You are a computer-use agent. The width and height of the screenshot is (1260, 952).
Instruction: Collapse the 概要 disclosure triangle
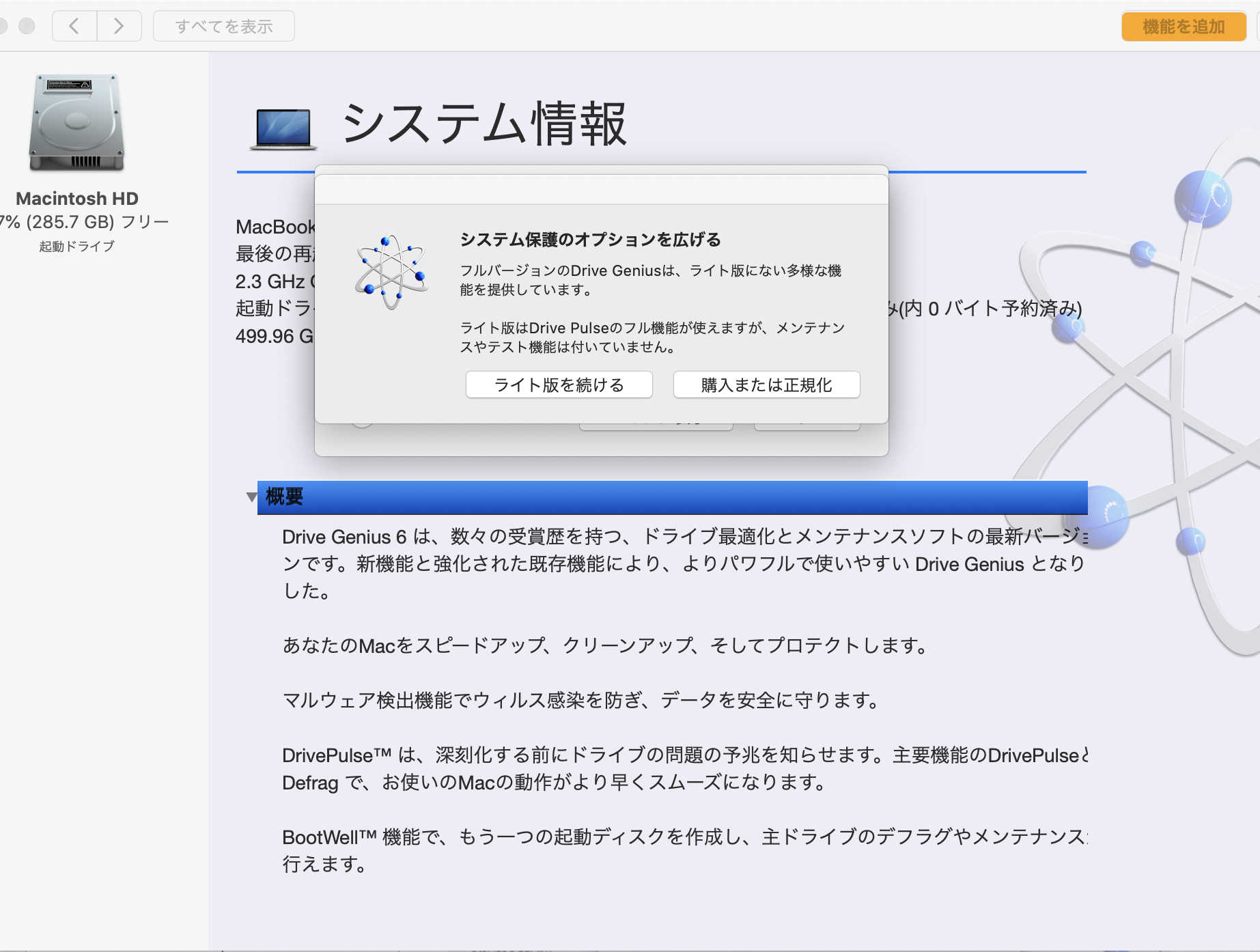click(x=251, y=497)
